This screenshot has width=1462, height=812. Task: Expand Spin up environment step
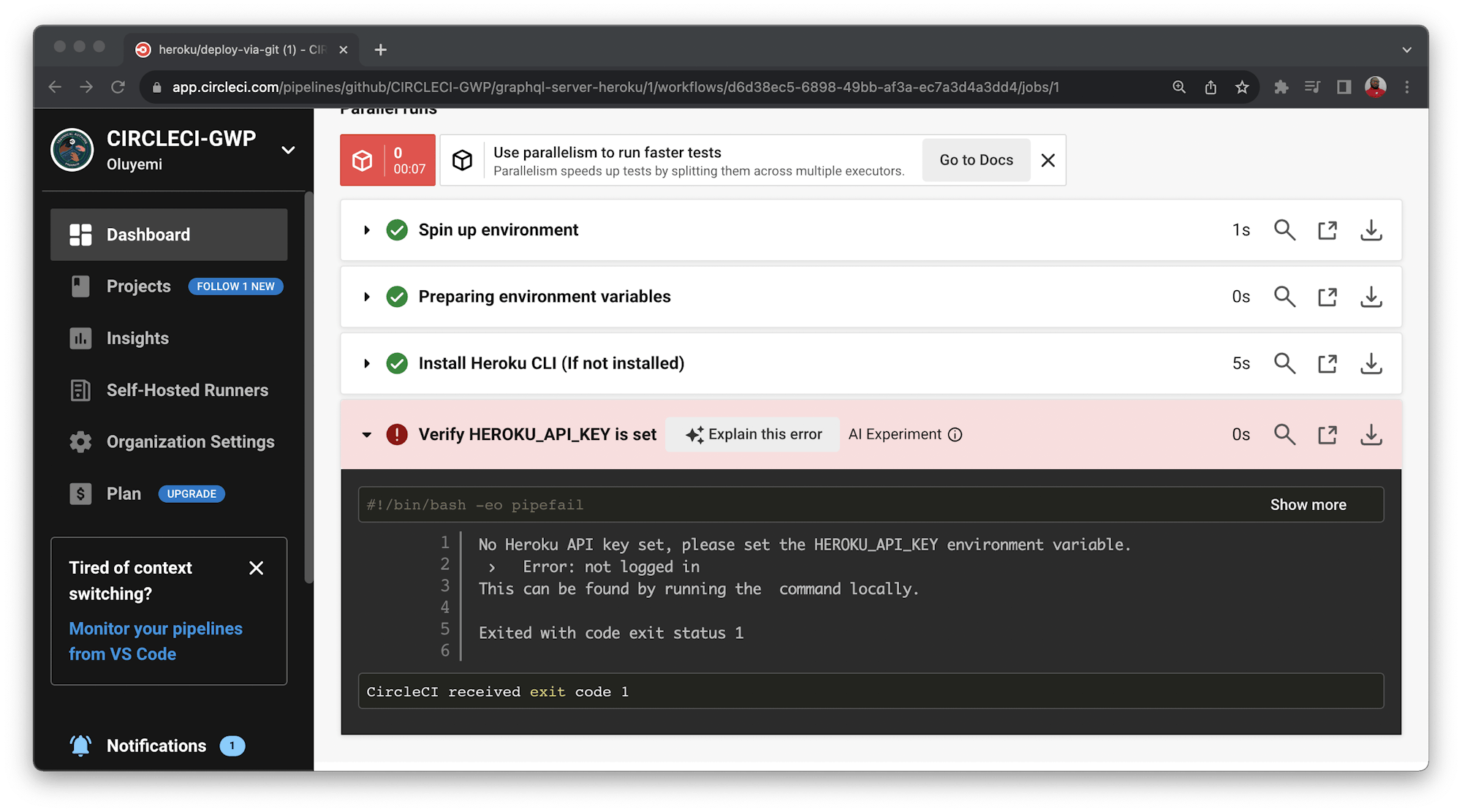pyautogui.click(x=367, y=230)
